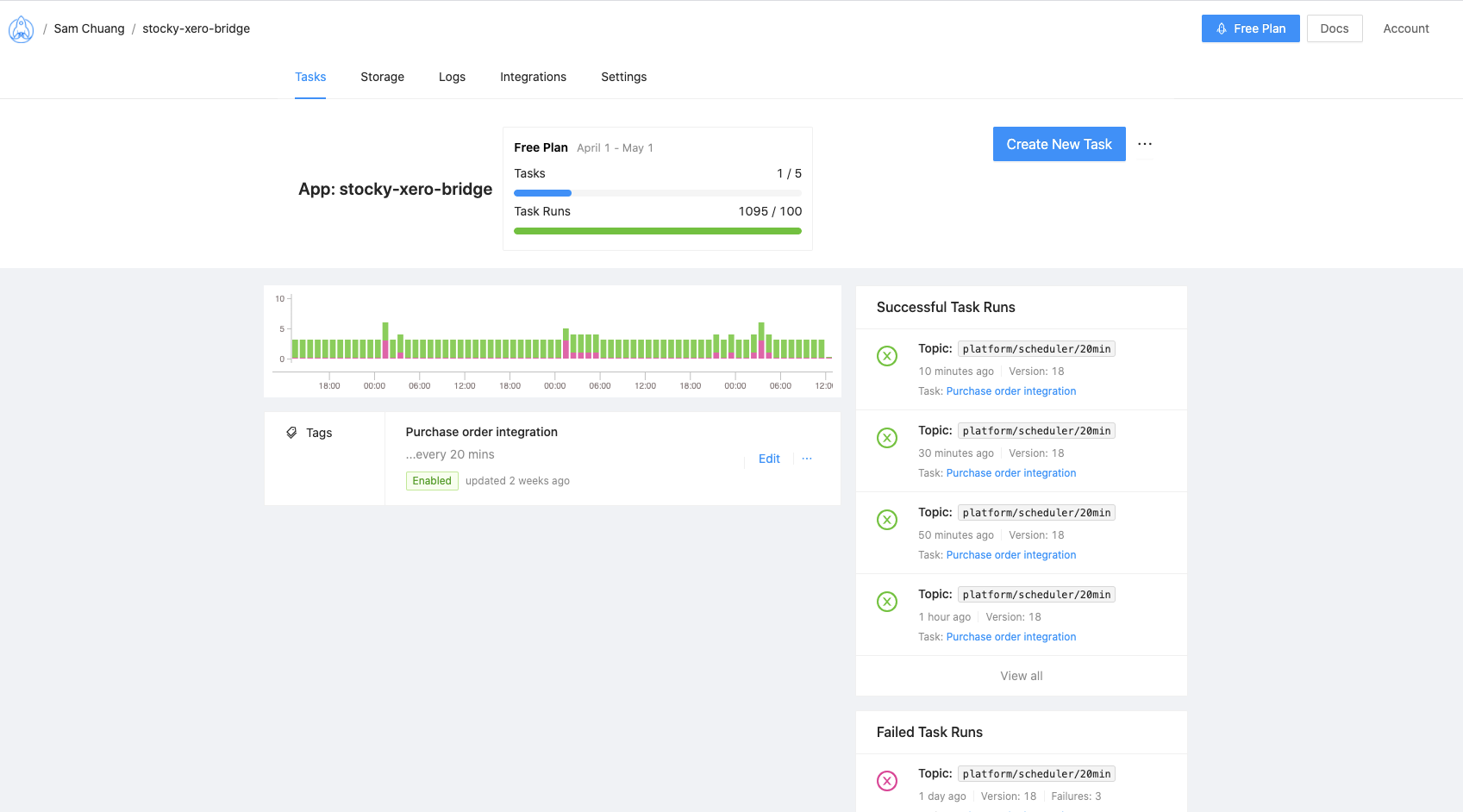Screen dimensions: 1463x812
Task: Open the Settings tab
Action: pyautogui.click(x=623, y=77)
